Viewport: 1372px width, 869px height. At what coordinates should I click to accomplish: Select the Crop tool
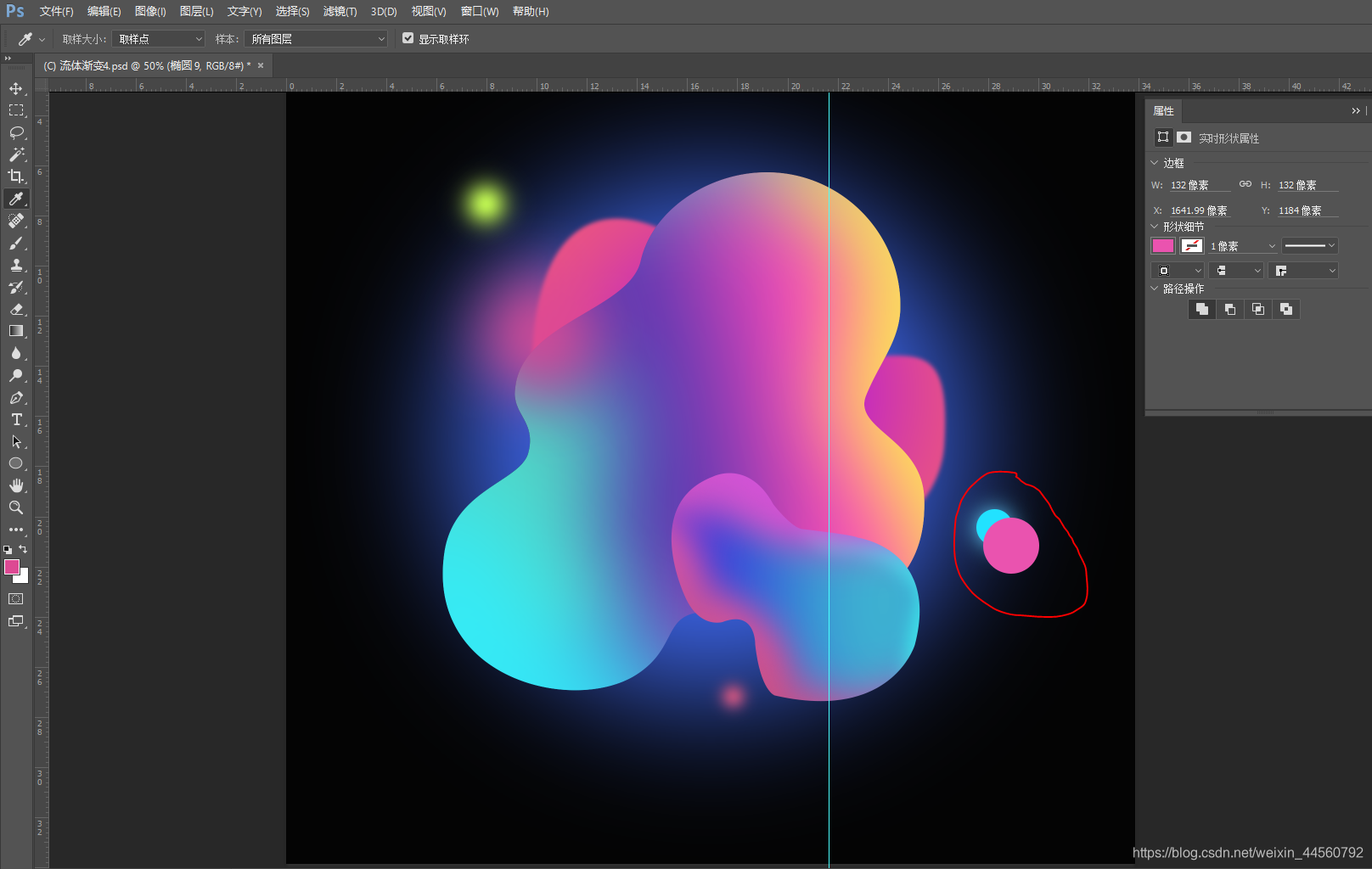pos(16,177)
